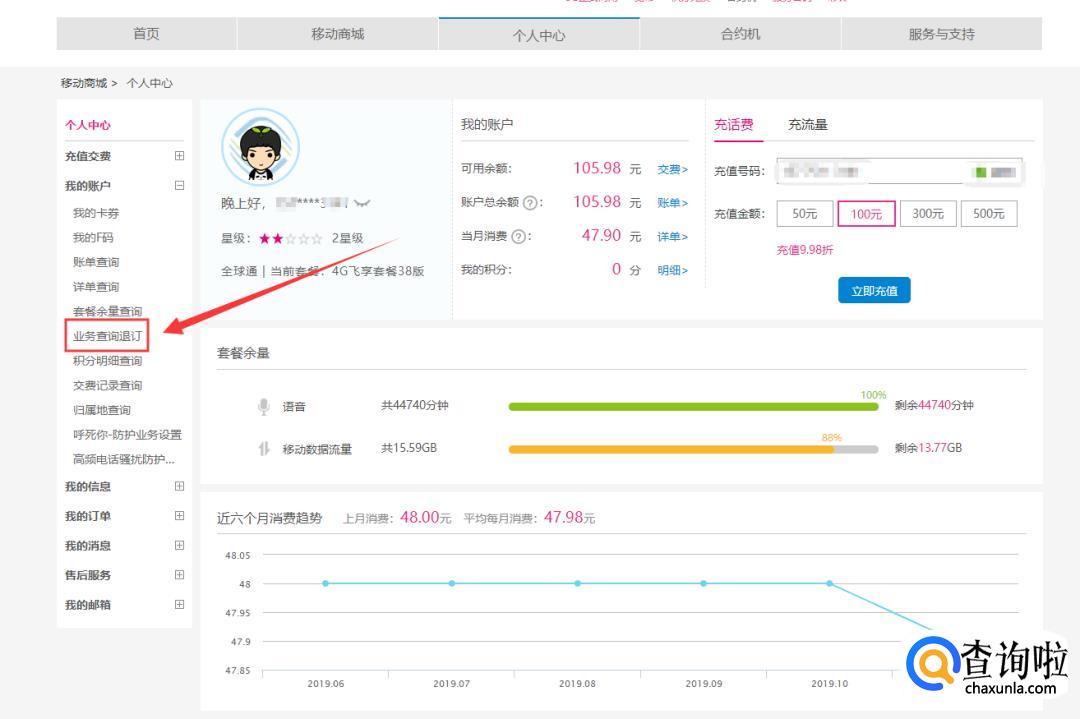Click the 移动商城 breadcrumb link
The image size is (1080, 719).
(x=83, y=83)
